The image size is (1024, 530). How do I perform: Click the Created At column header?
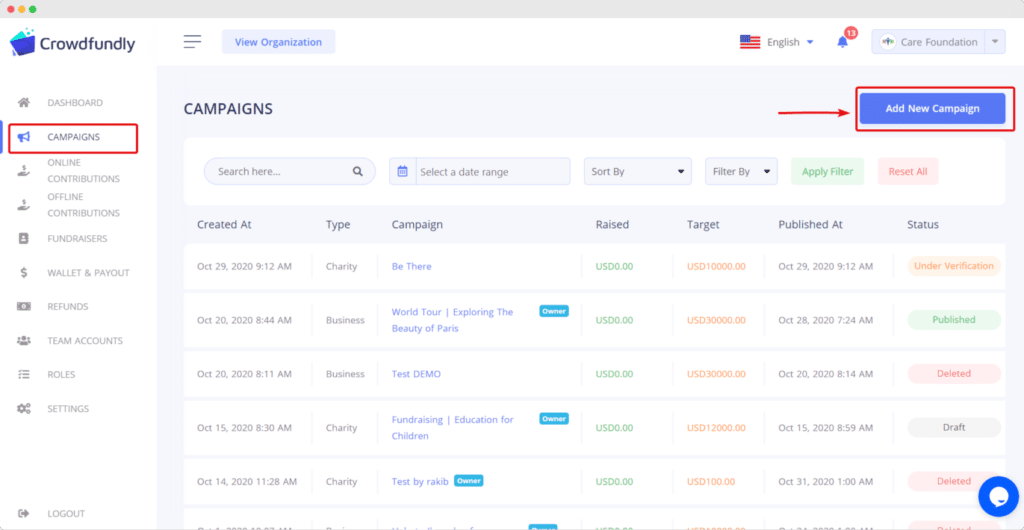[224, 225]
